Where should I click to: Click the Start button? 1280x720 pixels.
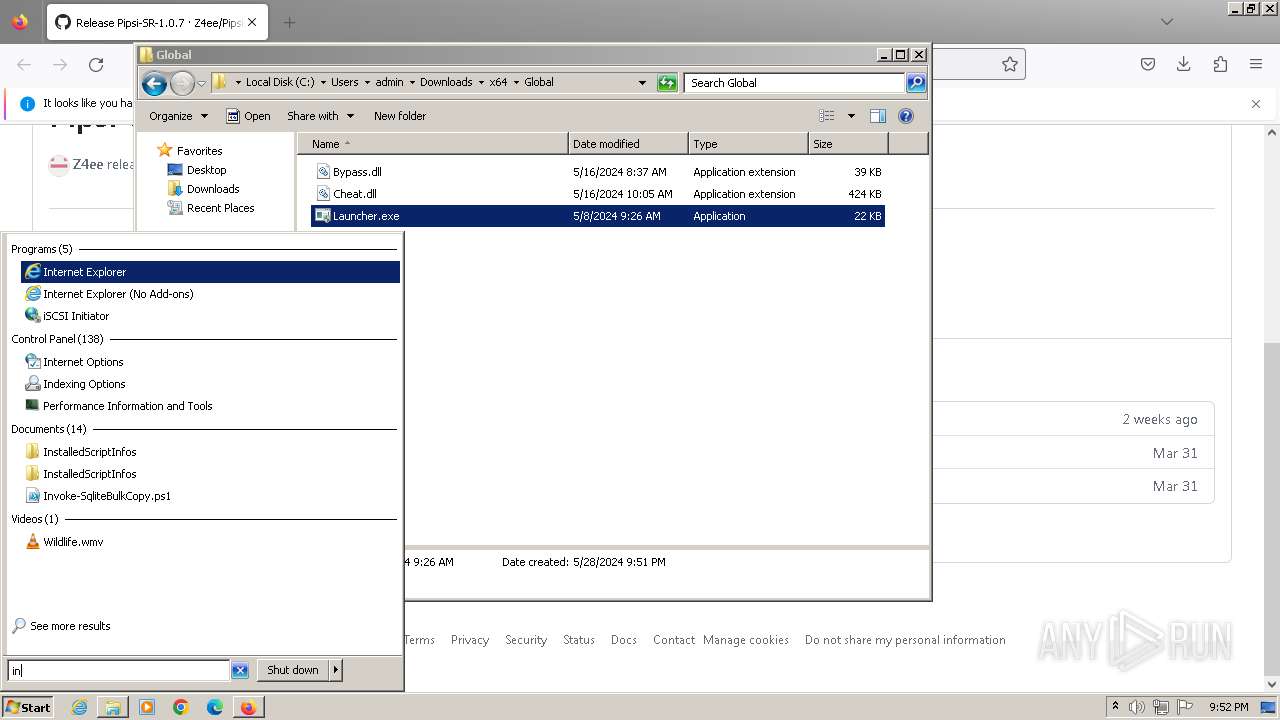pyautogui.click(x=27, y=707)
